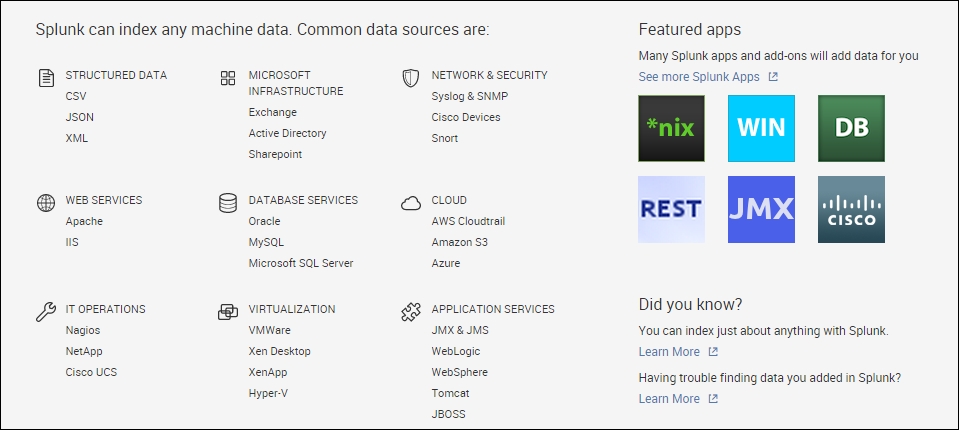
Task: Select MICROSOFT INFRASTRUCTURE heading
Action: 296,83
